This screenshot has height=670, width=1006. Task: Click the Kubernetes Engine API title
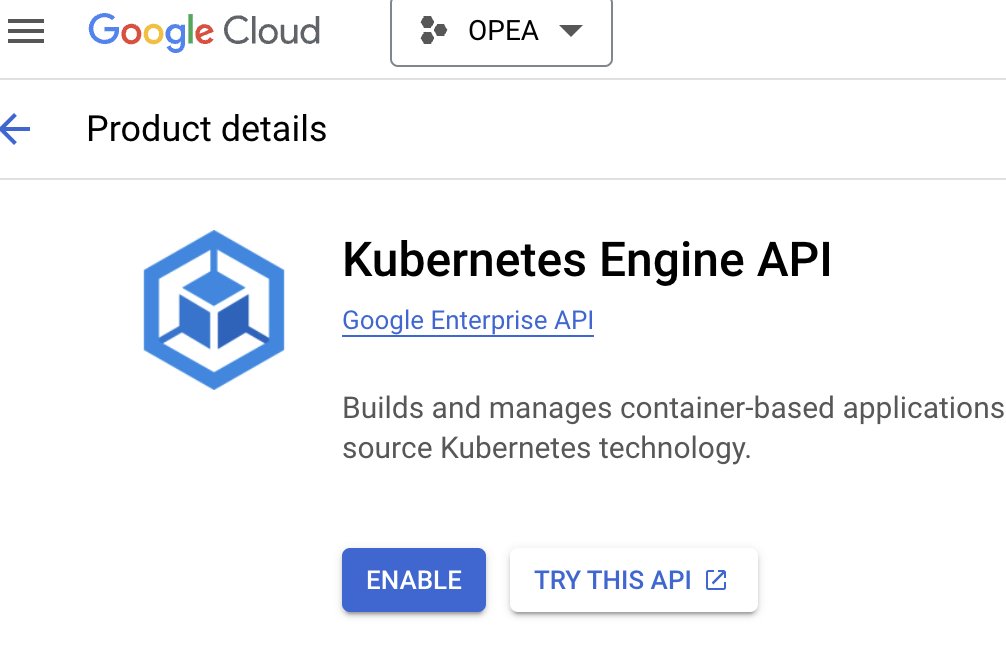(x=586, y=260)
